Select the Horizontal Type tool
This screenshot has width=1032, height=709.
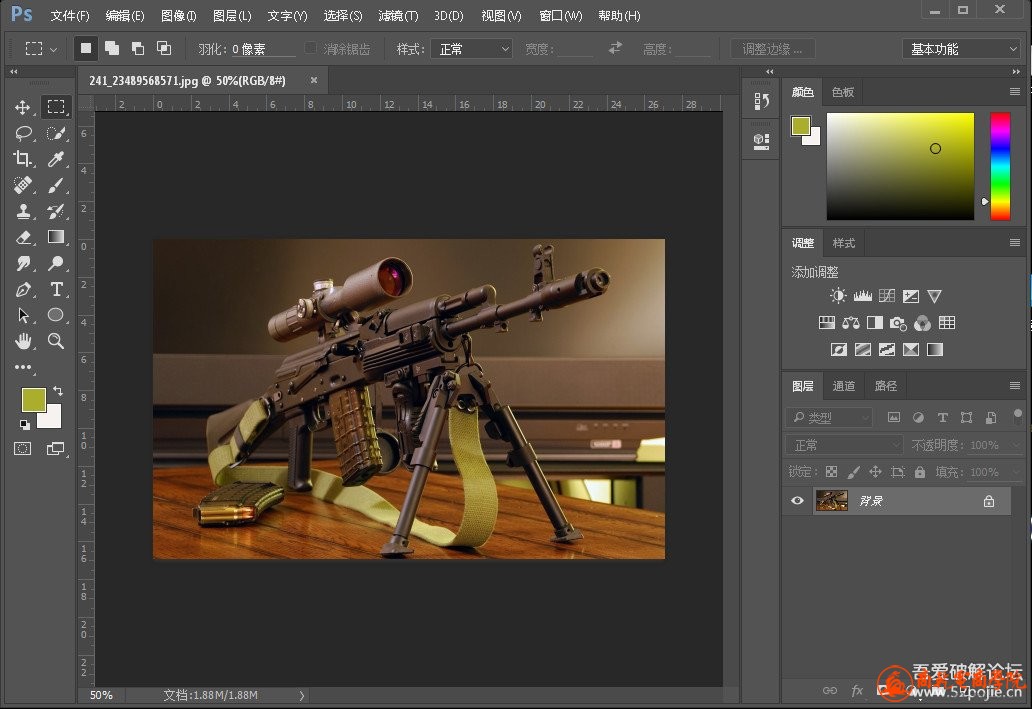(x=56, y=289)
